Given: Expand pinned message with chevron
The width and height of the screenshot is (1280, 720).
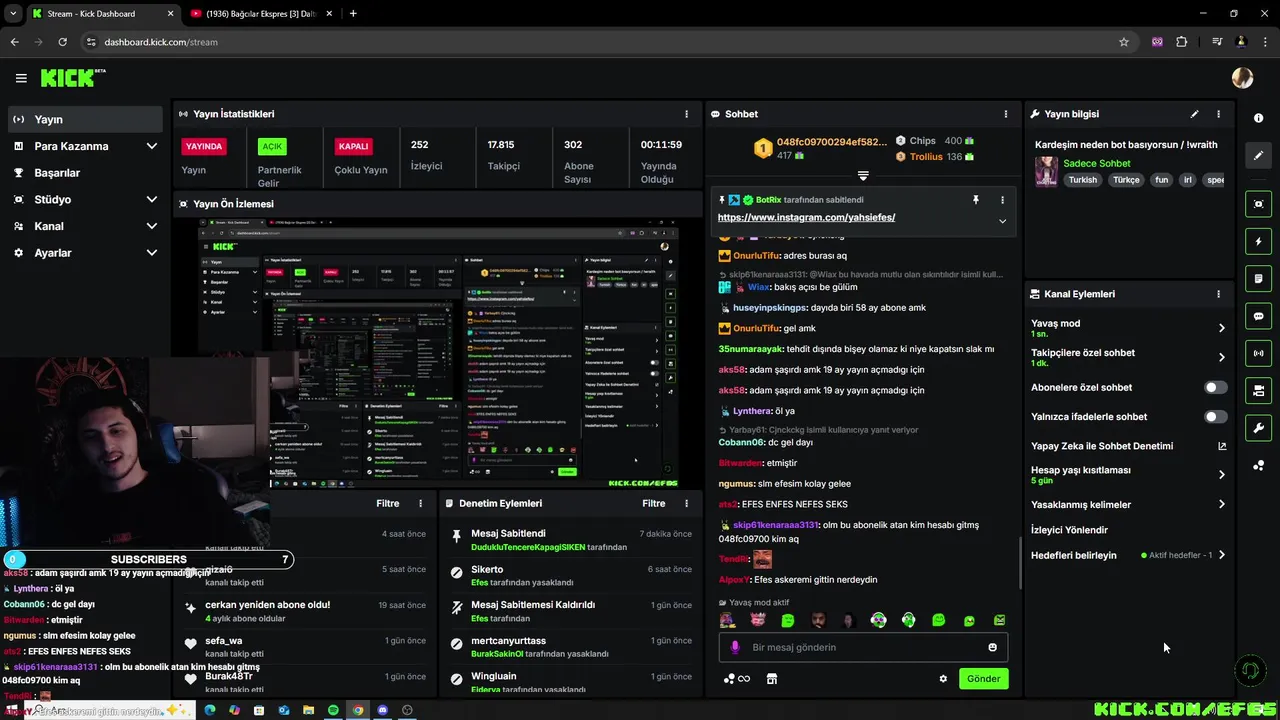Looking at the screenshot, I should [1002, 221].
